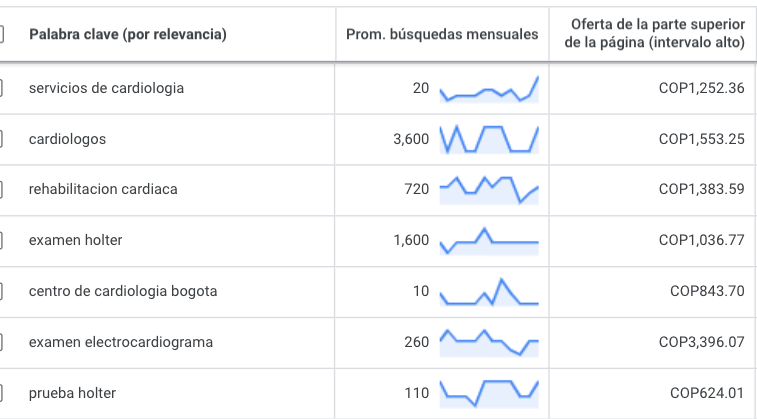View examen holter monthly trend chart
The width and height of the screenshot is (757, 419).
click(x=489, y=241)
